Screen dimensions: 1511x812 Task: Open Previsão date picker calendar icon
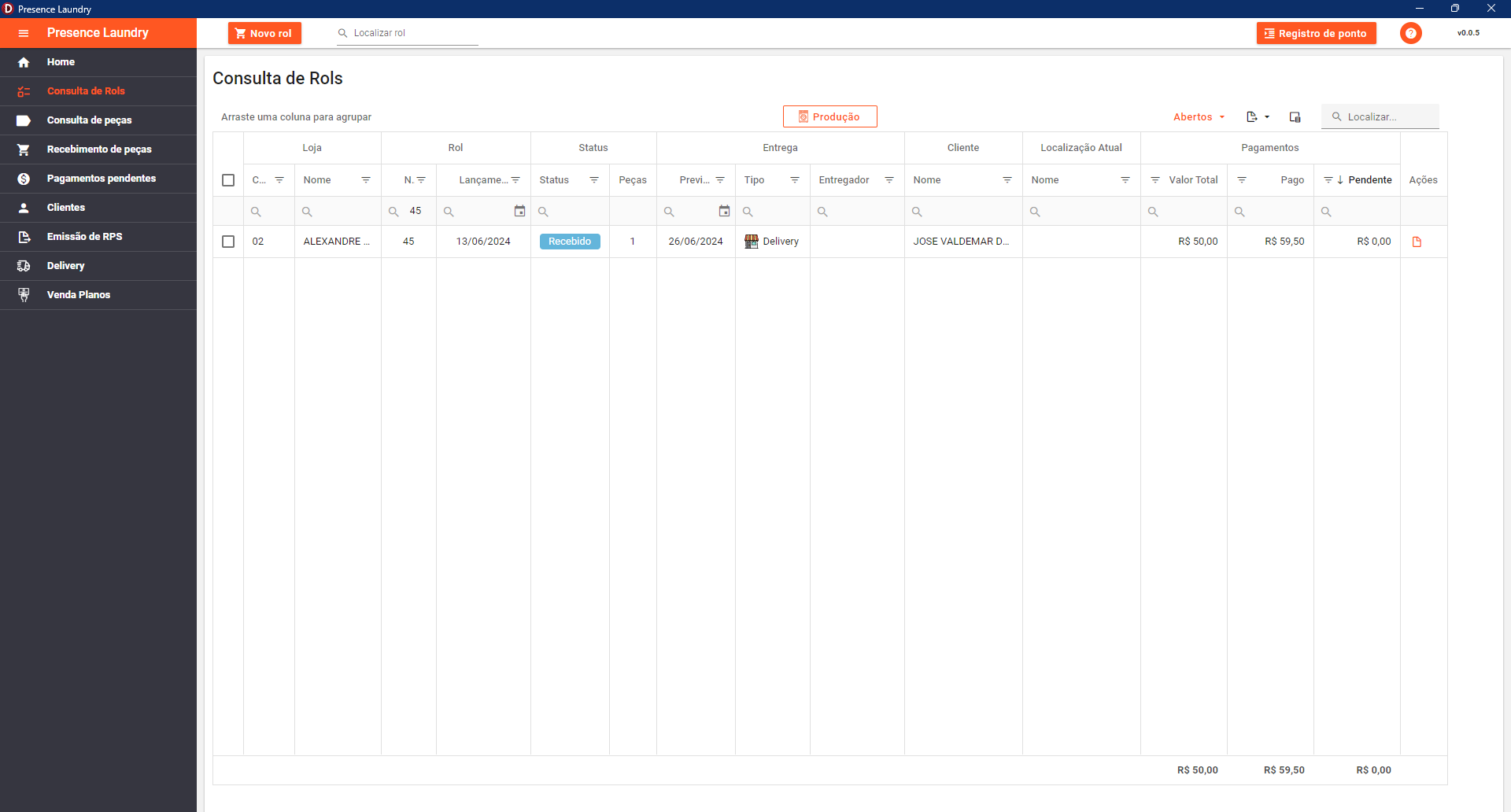(724, 211)
